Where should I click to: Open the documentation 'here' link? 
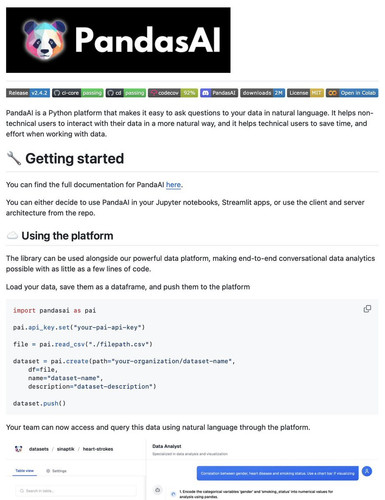(x=173, y=185)
